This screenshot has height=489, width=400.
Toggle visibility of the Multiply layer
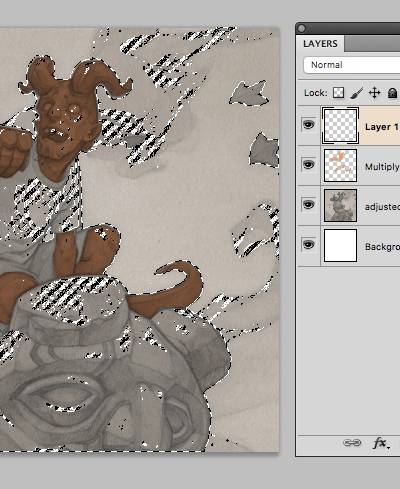click(308, 165)
